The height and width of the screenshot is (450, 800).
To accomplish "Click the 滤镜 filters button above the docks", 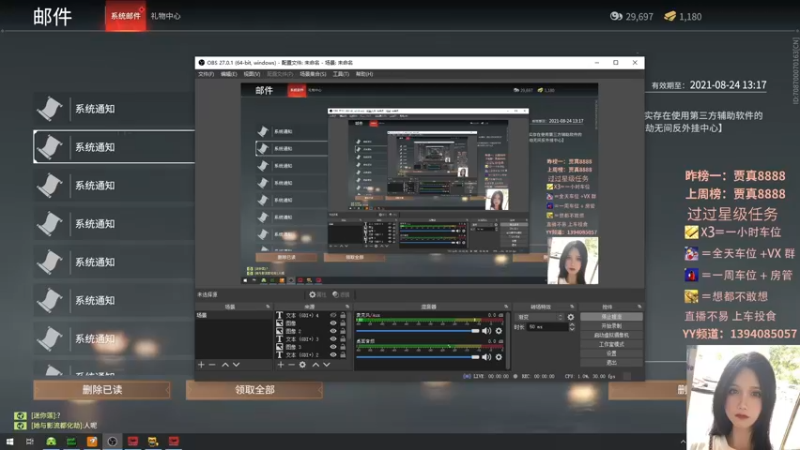I will point(341,295).
